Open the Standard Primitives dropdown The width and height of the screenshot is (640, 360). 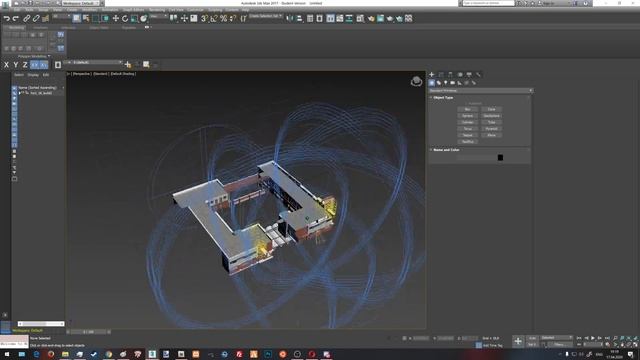[x=481, y=91]
